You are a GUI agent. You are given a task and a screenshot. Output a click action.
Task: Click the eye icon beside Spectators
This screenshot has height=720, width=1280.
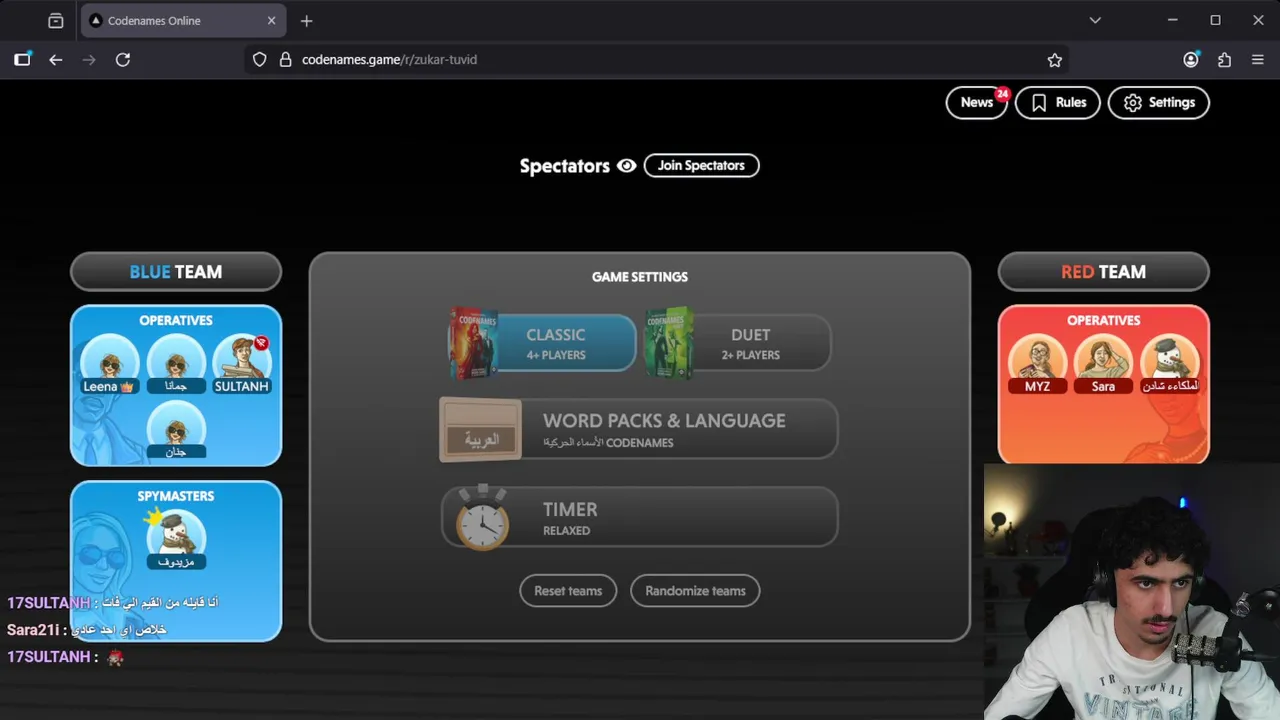point(626,166)
